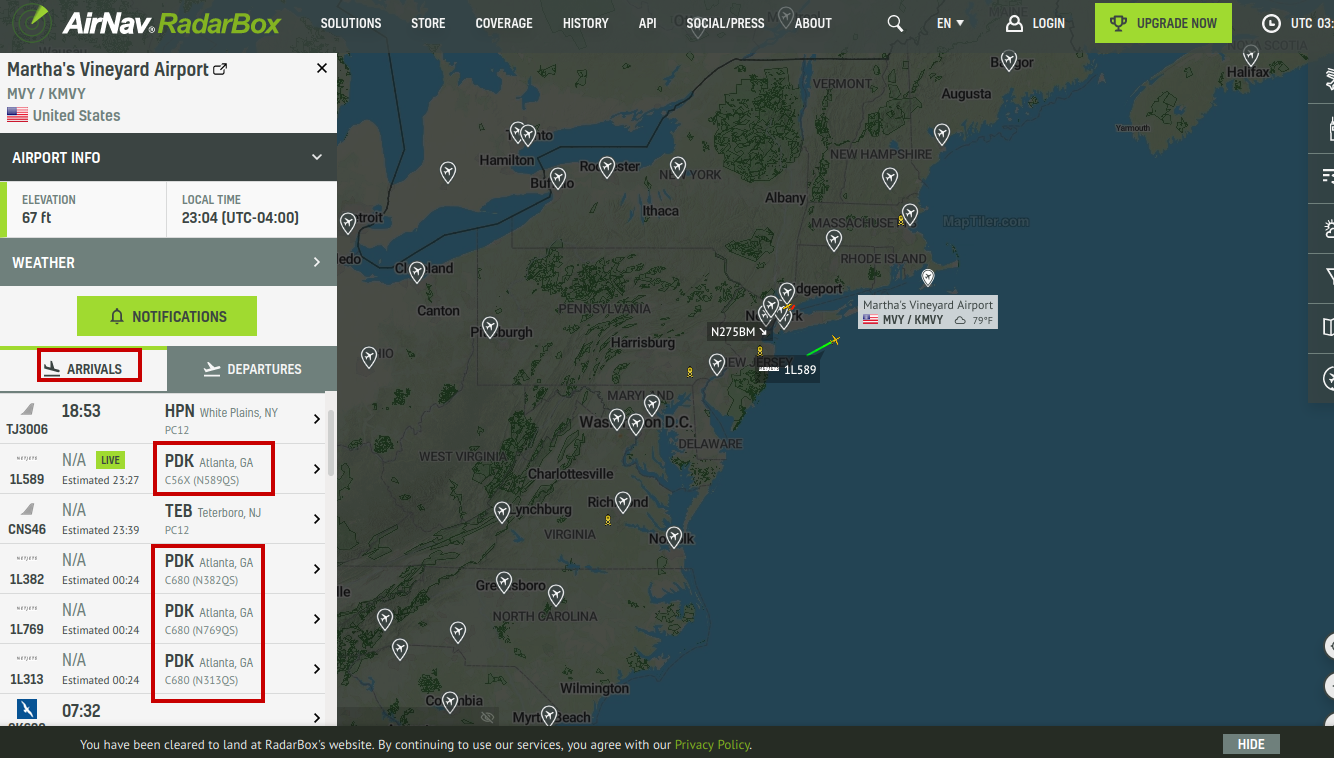Expand the 1L589 flight row chevron
Screen dimensions: 1334x758
tap(317, 469)
